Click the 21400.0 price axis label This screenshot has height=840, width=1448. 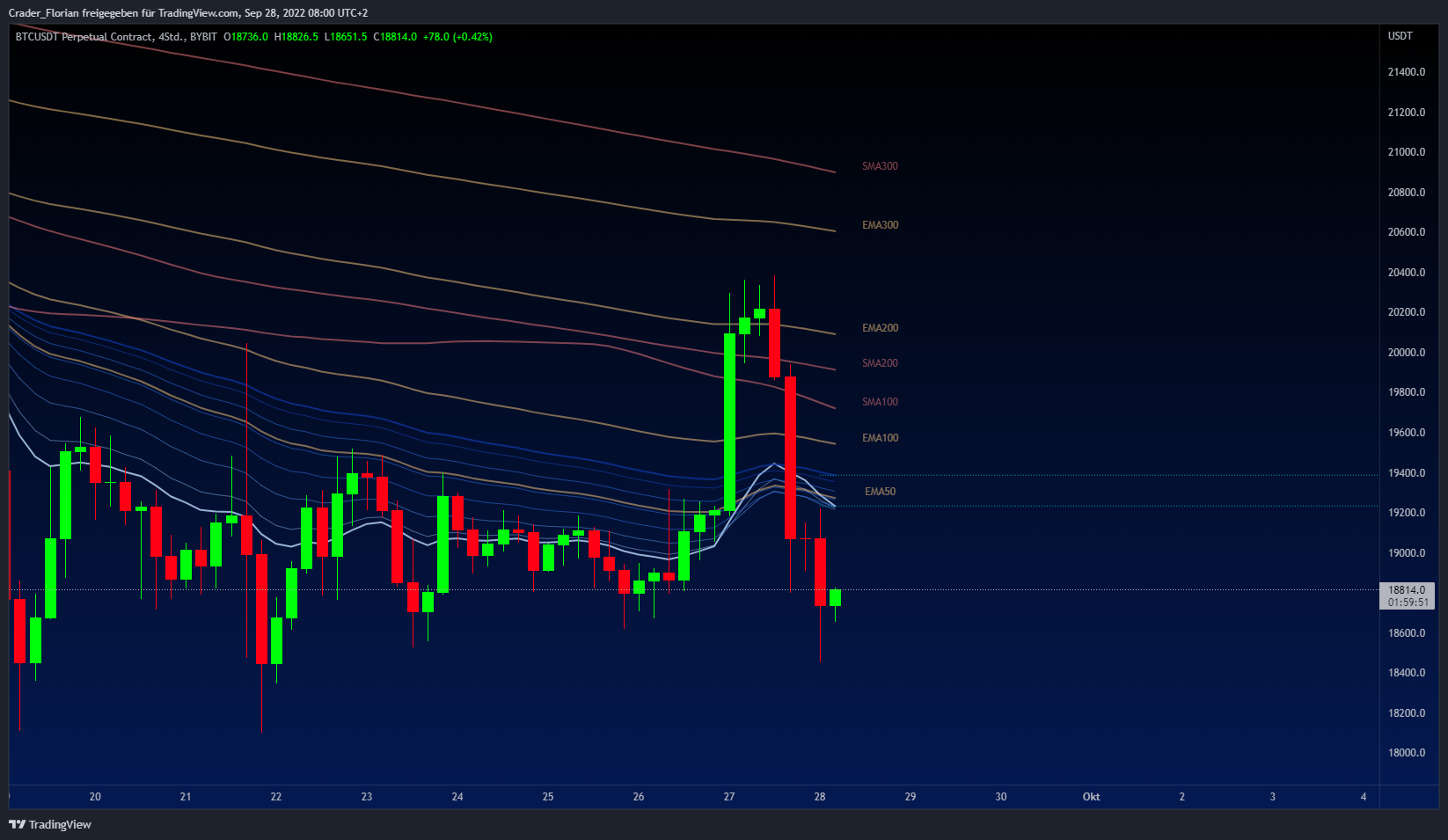tap(1406, 72)
